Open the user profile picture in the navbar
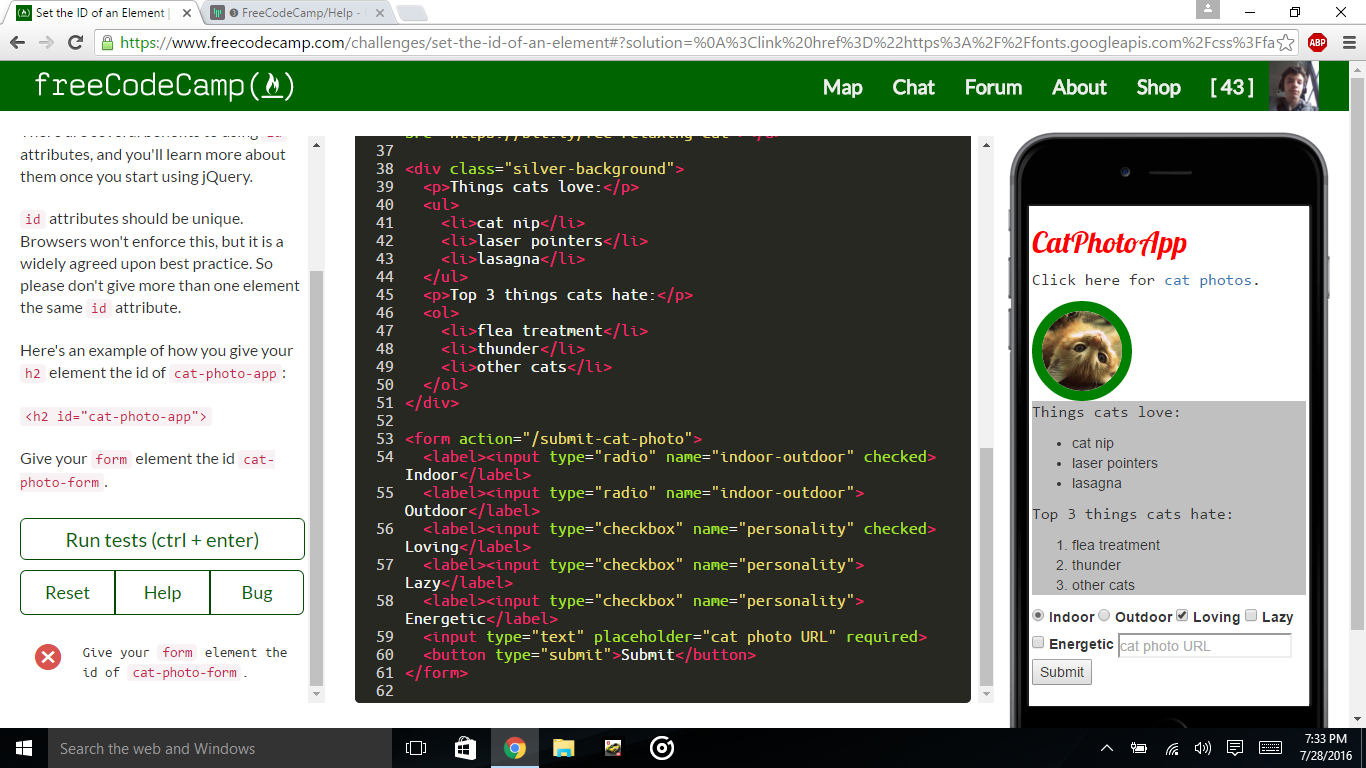Image resolution: width=1366 pixels, height=768 pixels. click(x=1294, y=86)
